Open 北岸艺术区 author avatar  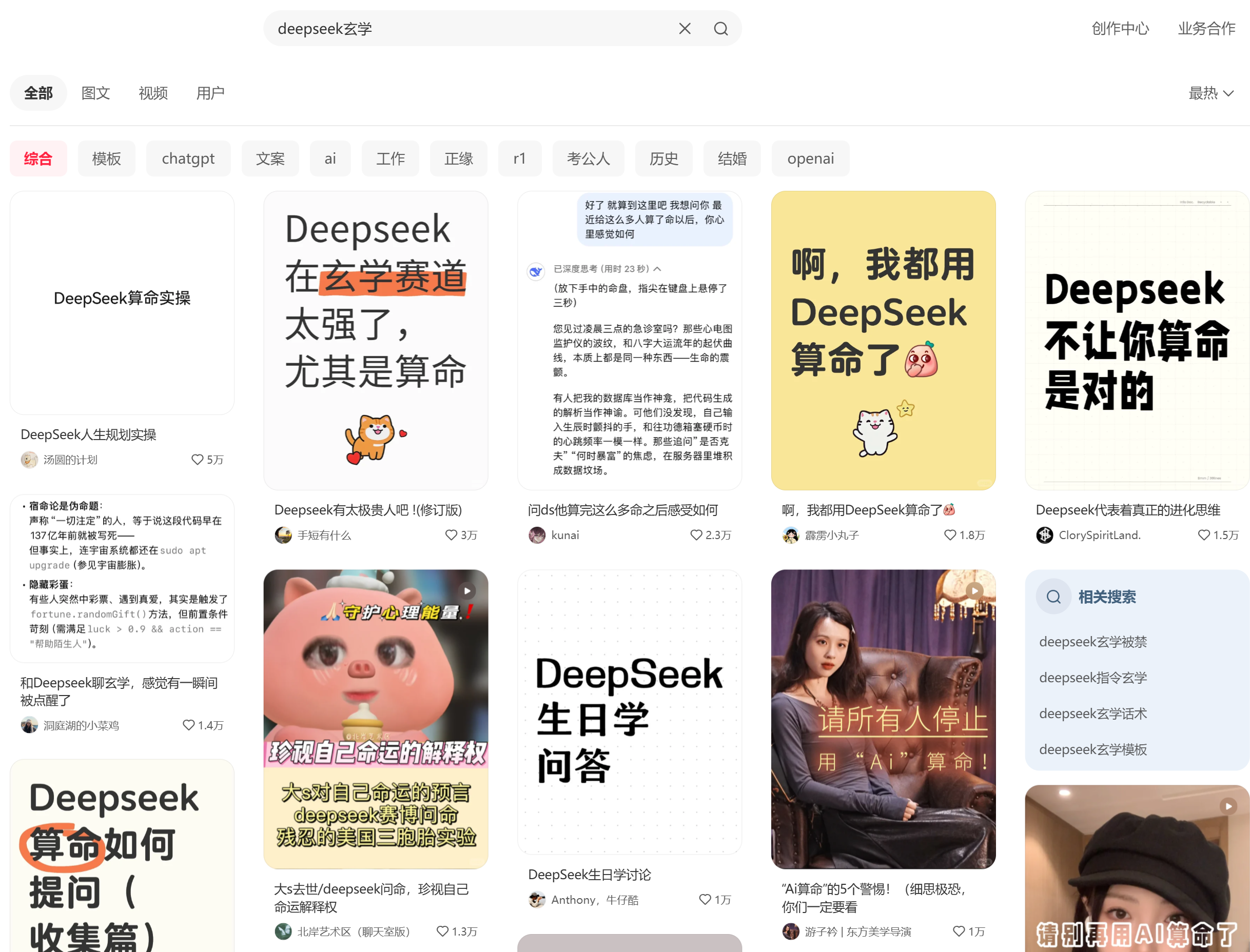pos(283,931)
